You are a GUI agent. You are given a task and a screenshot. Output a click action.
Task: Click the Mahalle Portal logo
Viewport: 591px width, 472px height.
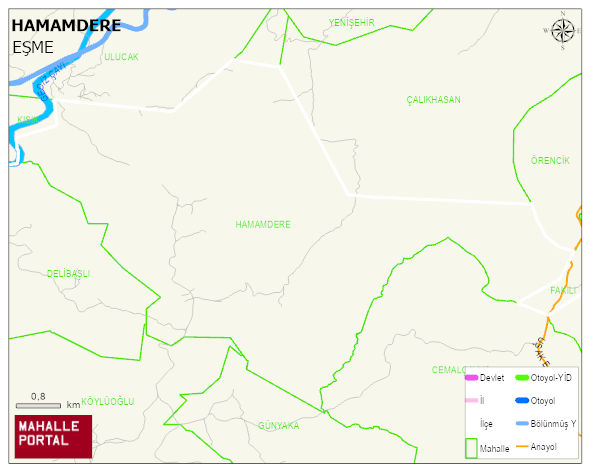click(53, 436)
